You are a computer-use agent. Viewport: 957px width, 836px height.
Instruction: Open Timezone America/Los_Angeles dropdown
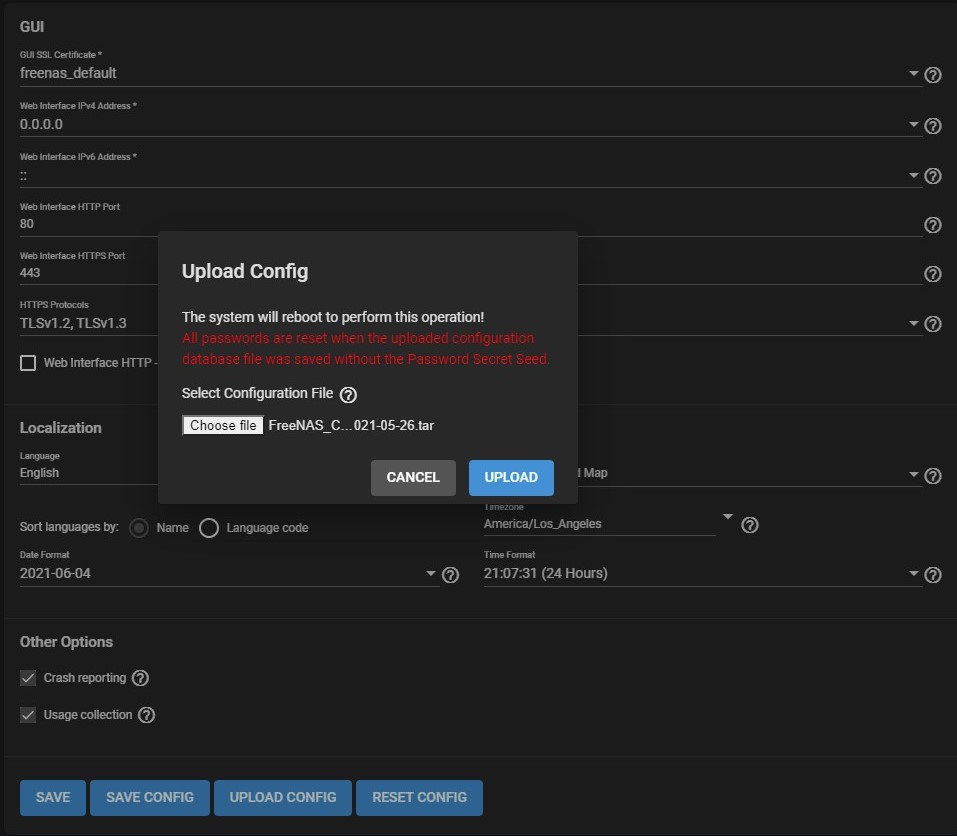click(728, 516)
